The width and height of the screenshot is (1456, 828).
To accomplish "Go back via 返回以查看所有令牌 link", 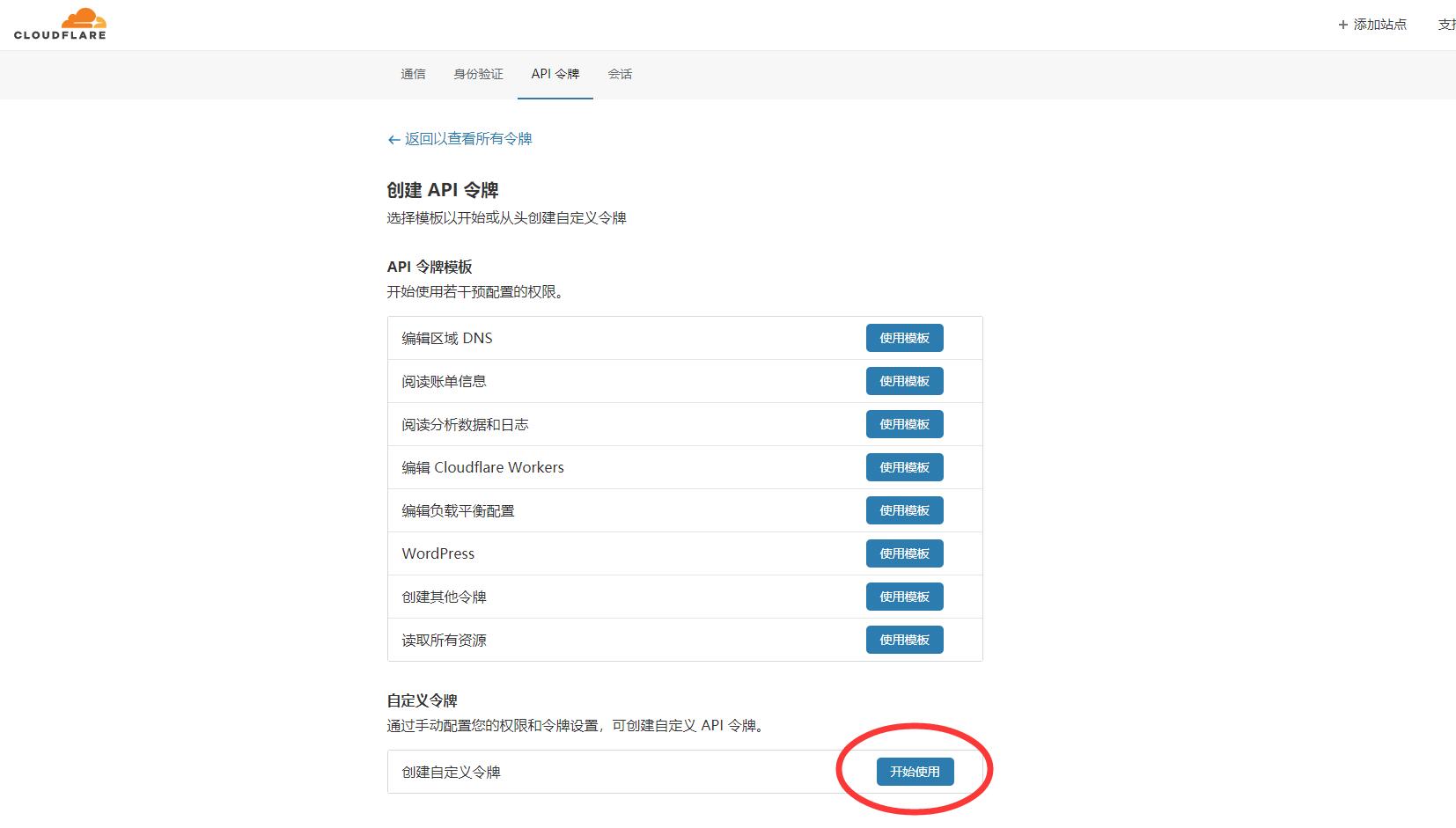I will [x=468, y=139].
